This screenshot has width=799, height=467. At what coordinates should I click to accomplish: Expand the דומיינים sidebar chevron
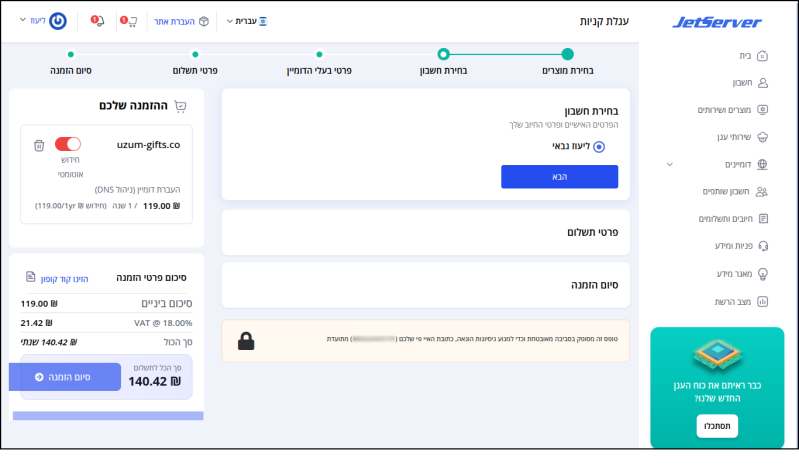[670, 164]
